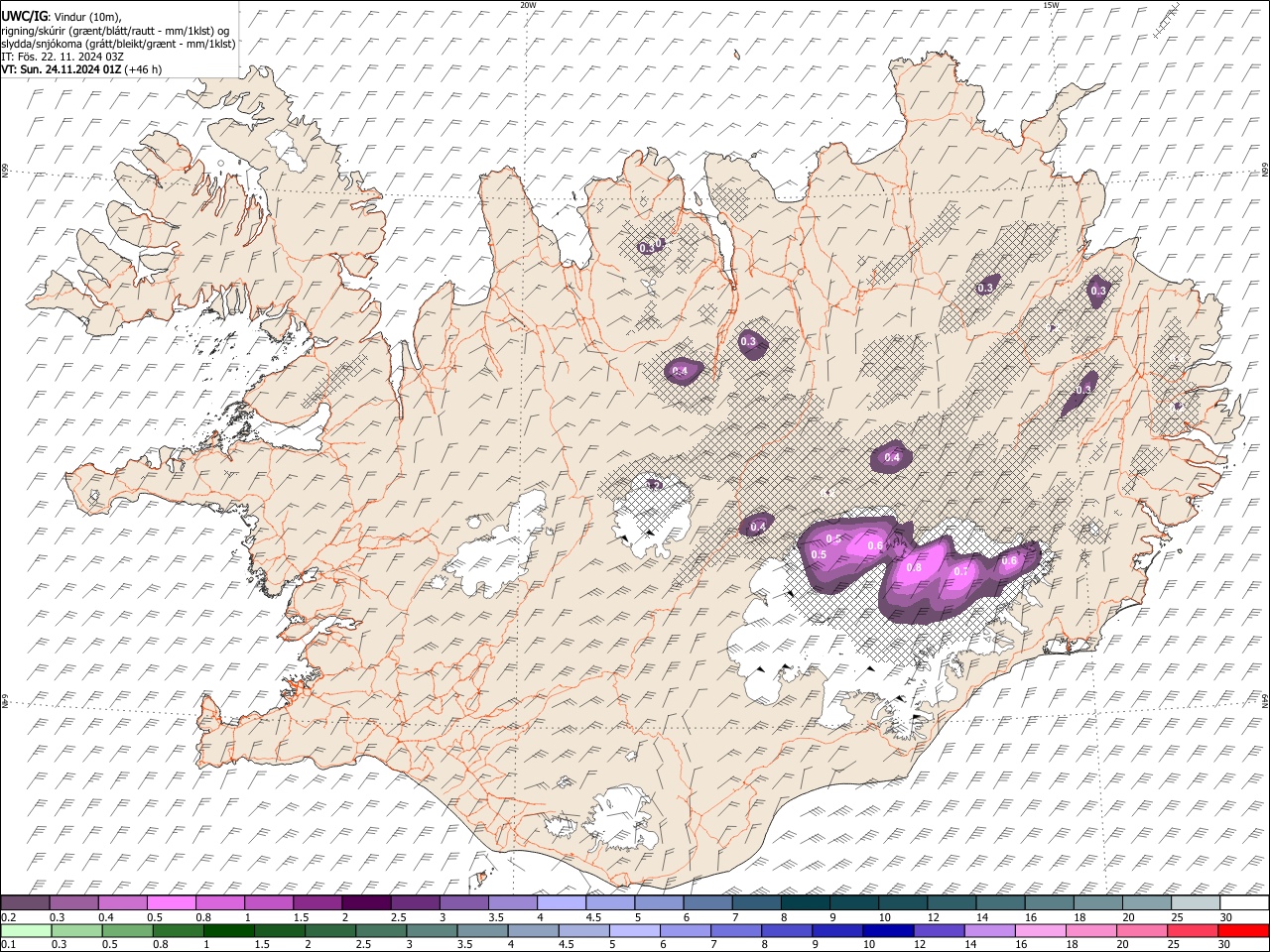
Task: Select the dark green swatch labeled 1 in lower legend
Action: [x=228, y=930]
